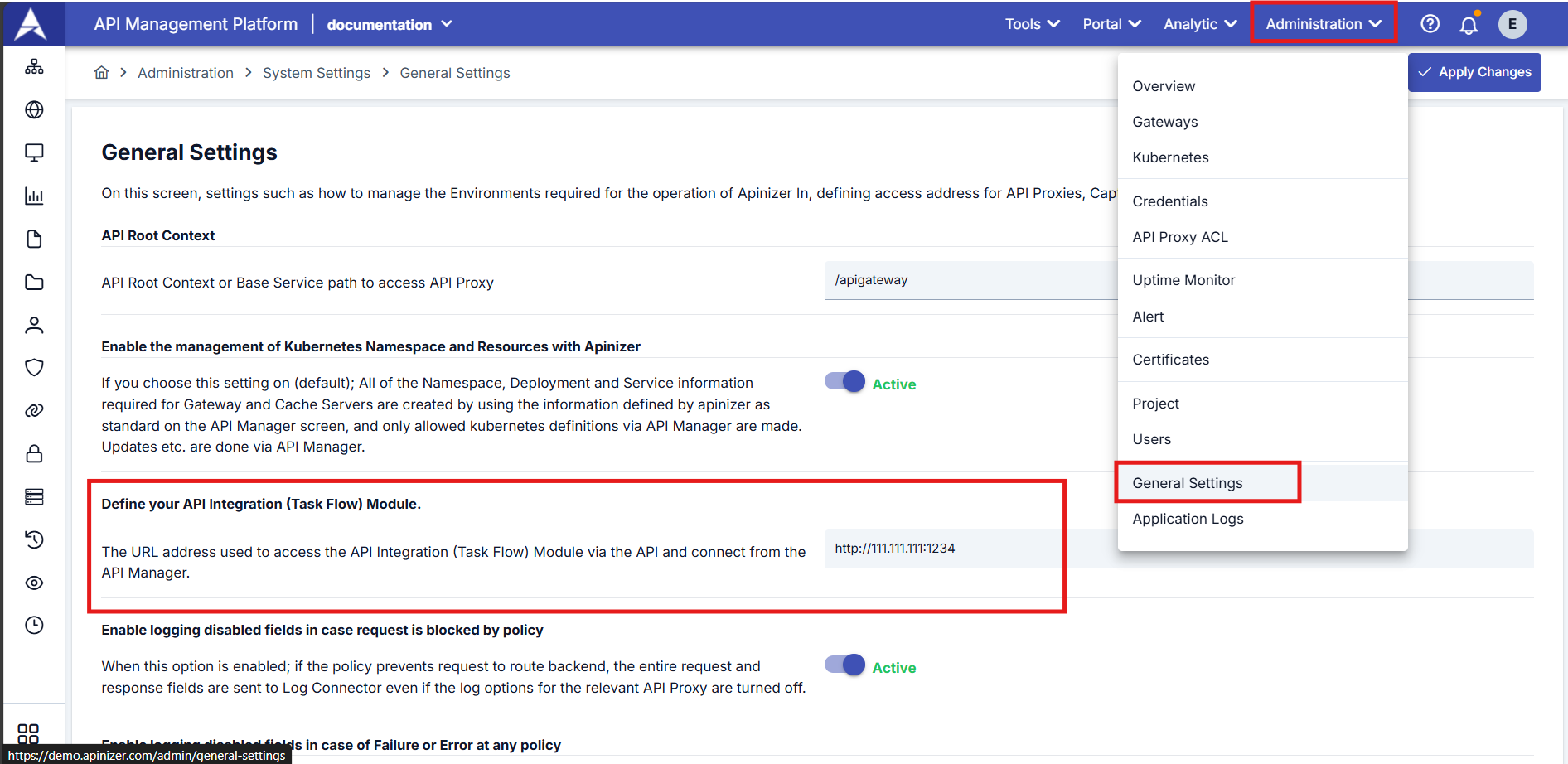
Task: Expand the documentation project selector
Action: [389, 25]
